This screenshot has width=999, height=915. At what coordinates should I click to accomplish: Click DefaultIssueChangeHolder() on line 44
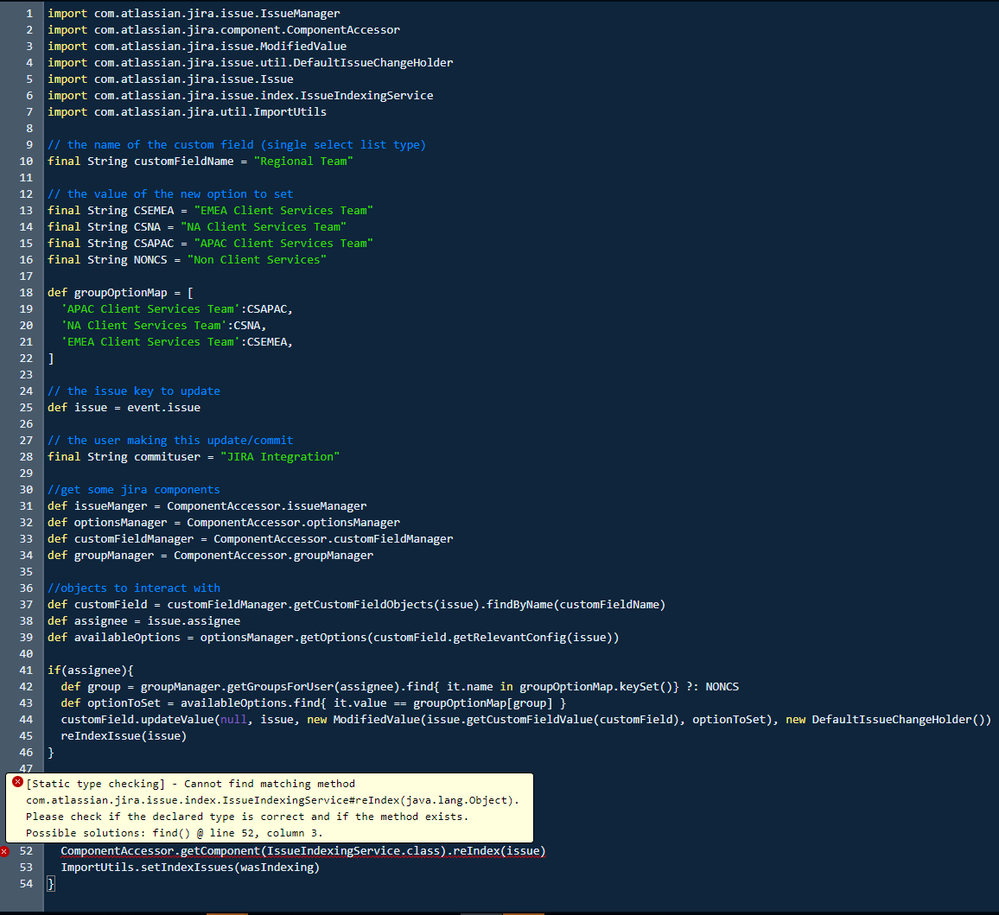(x=898, y=720)
